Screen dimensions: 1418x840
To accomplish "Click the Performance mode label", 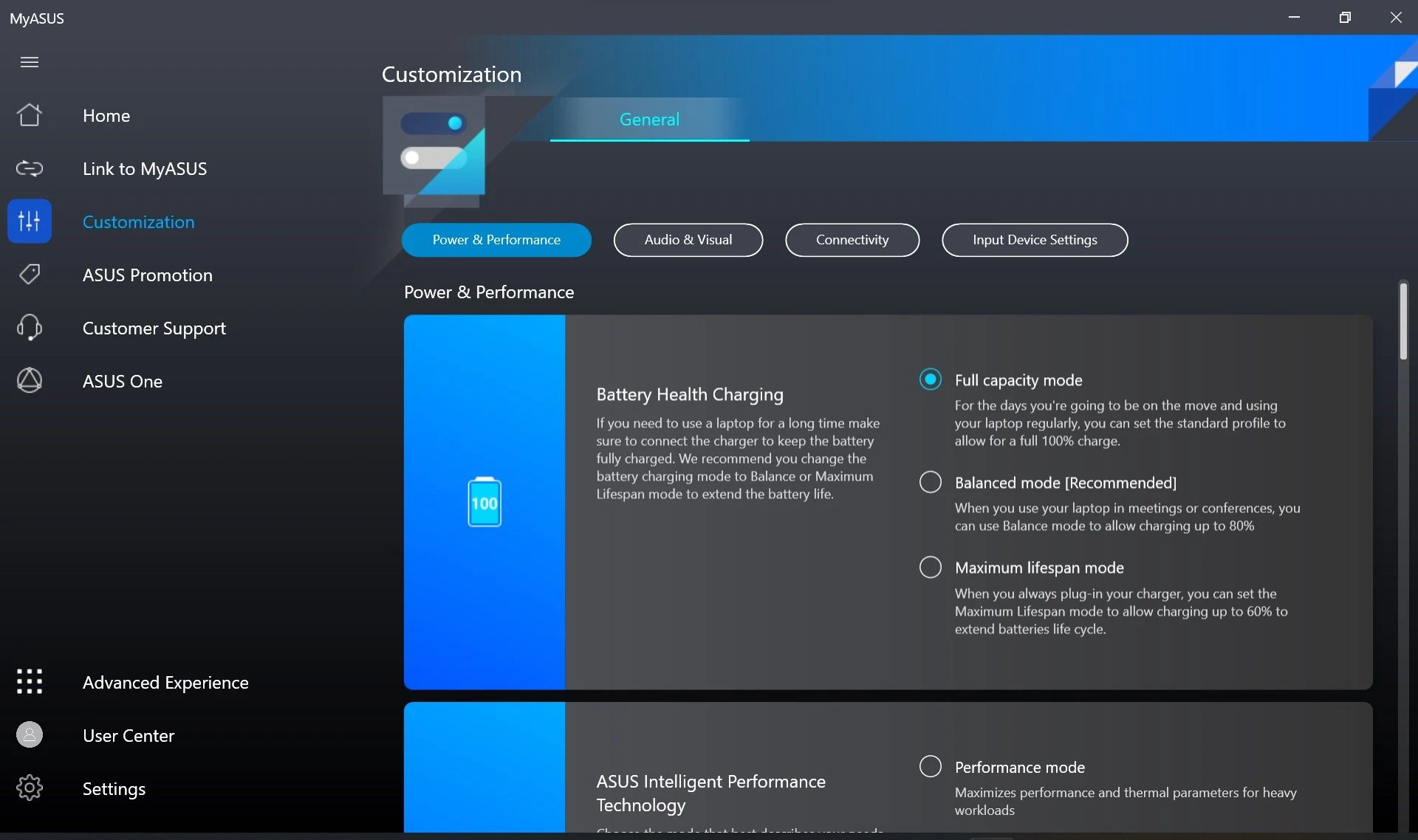I will (1019, 768).
